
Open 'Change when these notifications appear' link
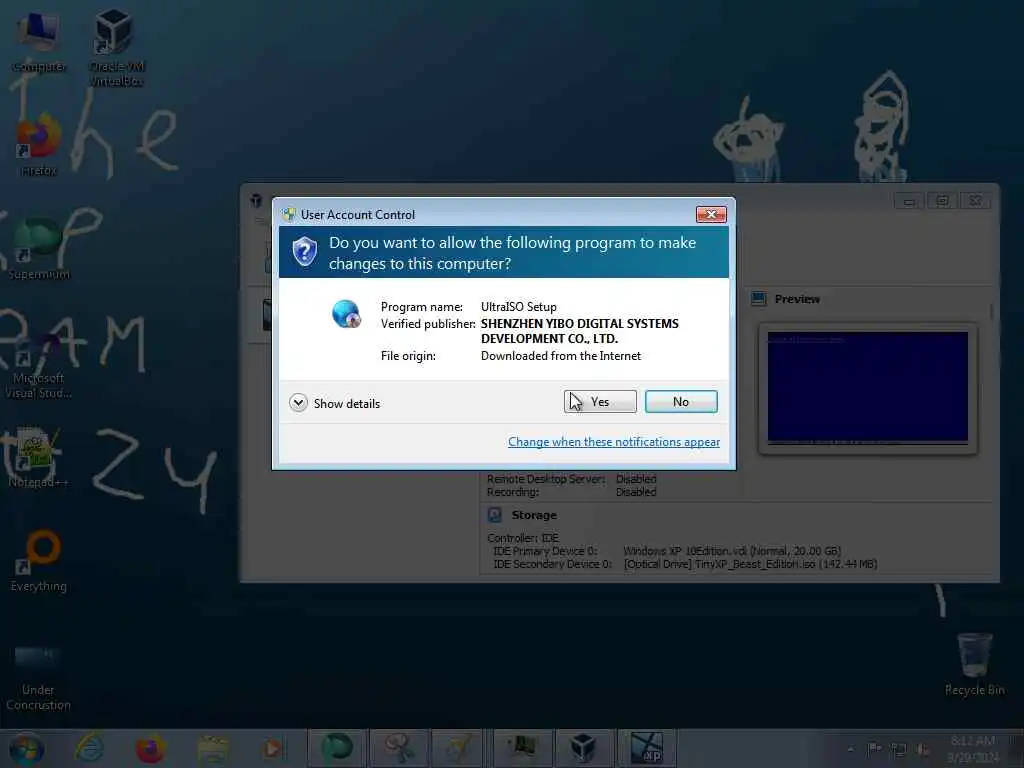coord(614,442)
